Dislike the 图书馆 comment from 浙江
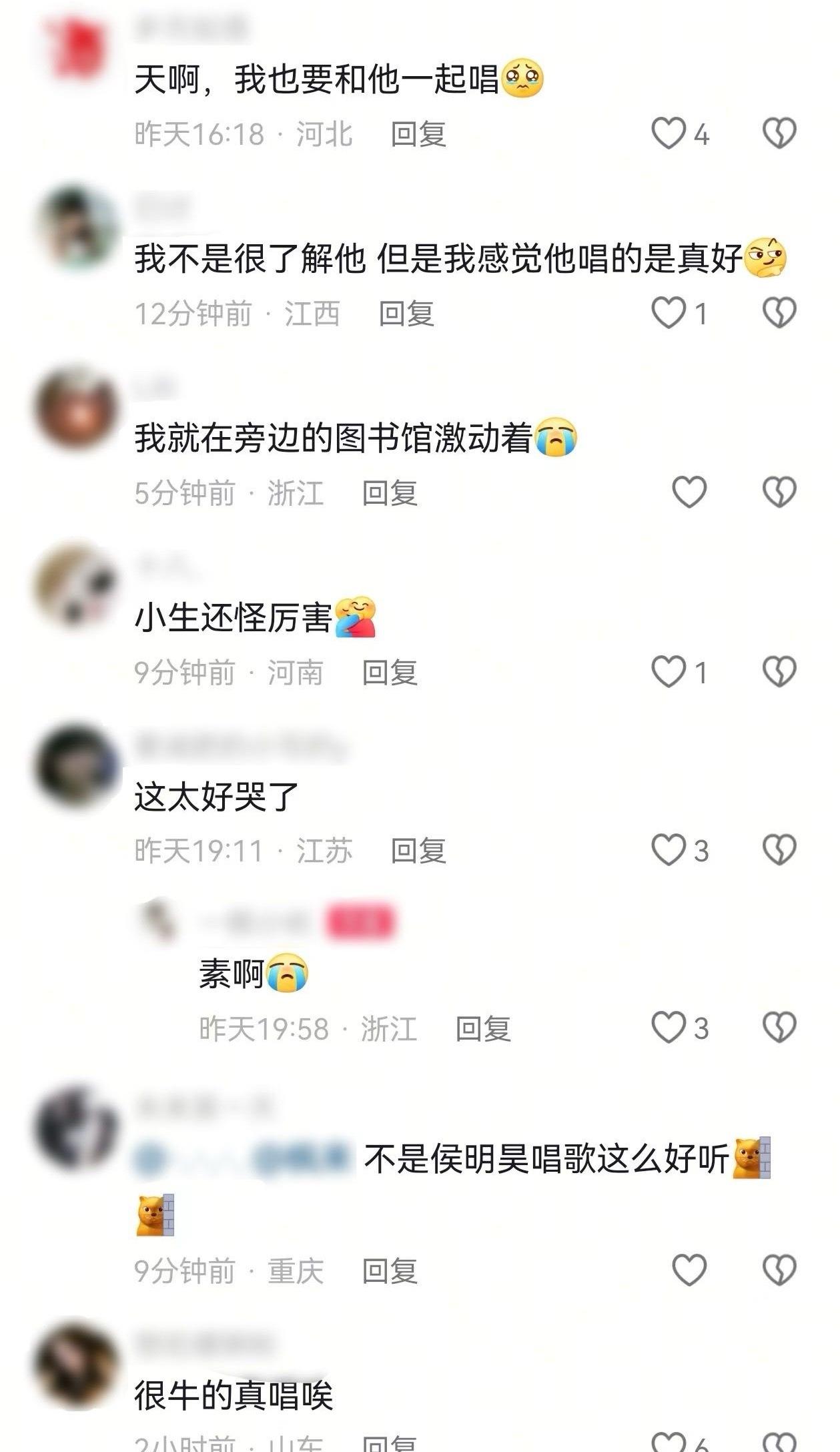This screenshot has height=1452, width=840. coord(779,492)
